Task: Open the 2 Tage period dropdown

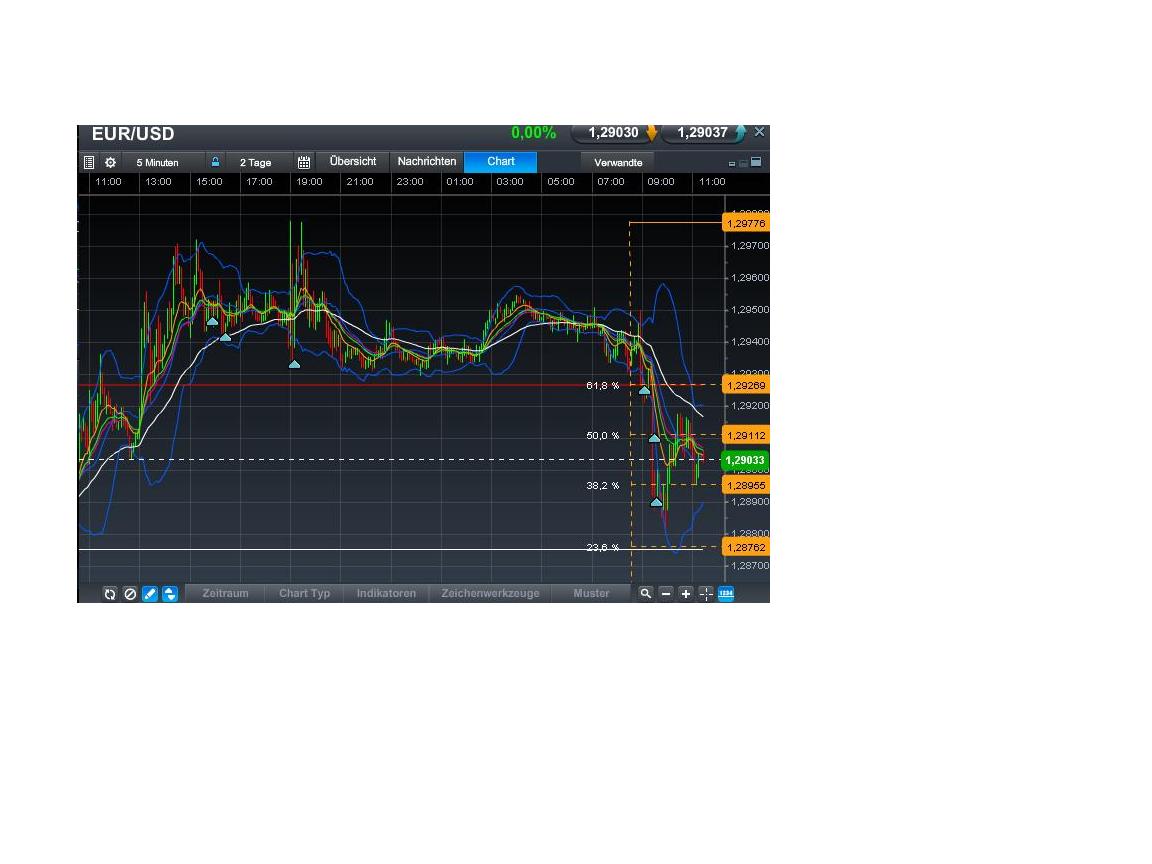Action: coord(259,162)
